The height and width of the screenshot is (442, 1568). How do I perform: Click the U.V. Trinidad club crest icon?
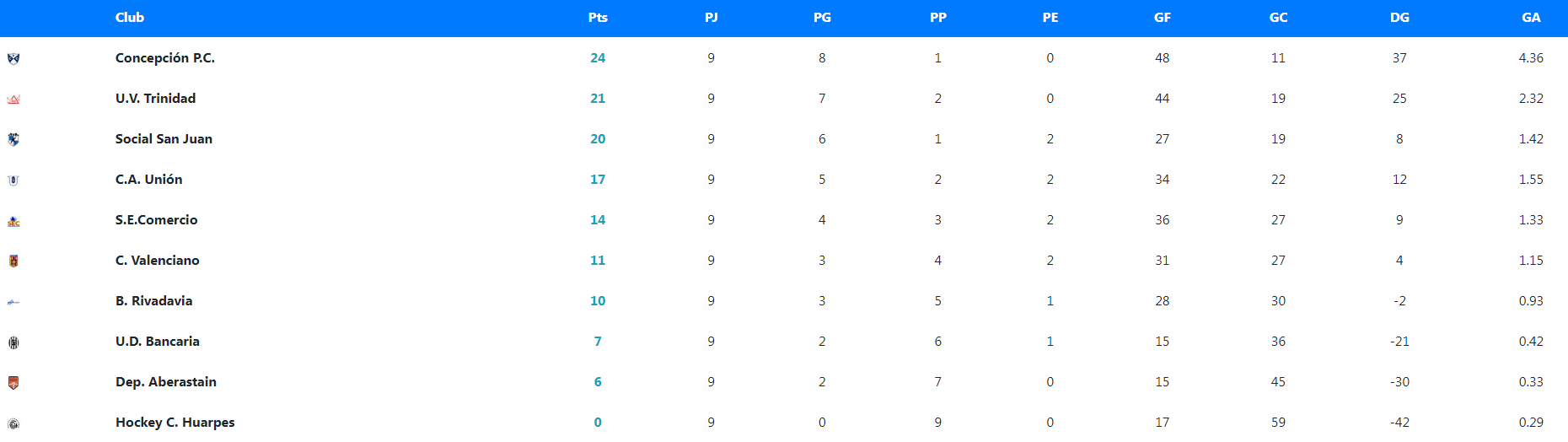pos(13,100)
